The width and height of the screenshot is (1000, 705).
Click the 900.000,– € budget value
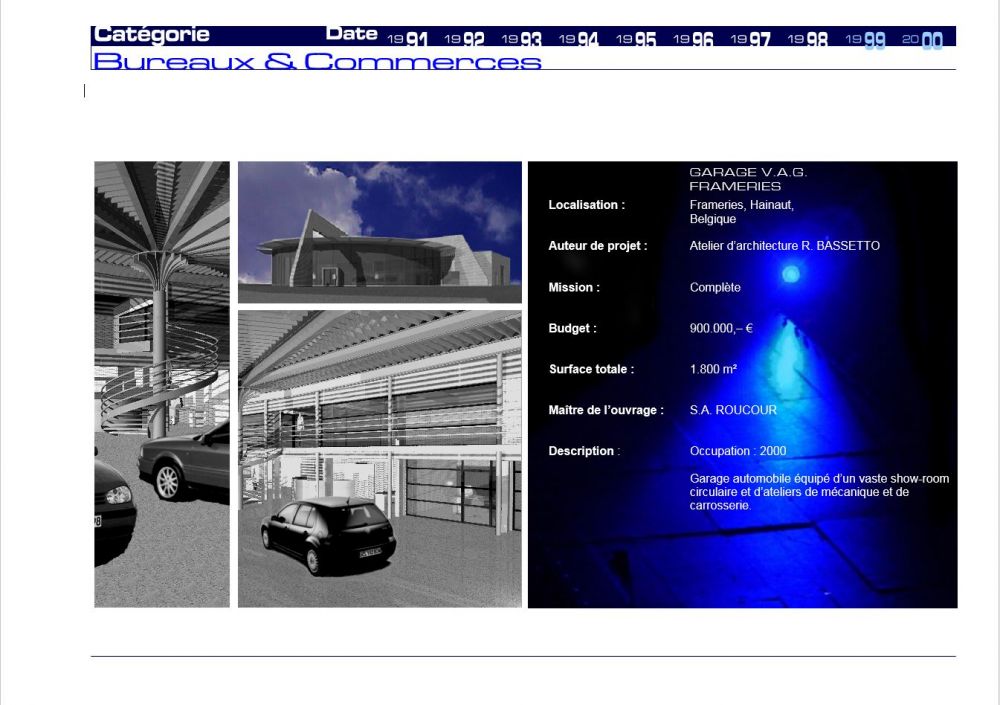point(721,328)
